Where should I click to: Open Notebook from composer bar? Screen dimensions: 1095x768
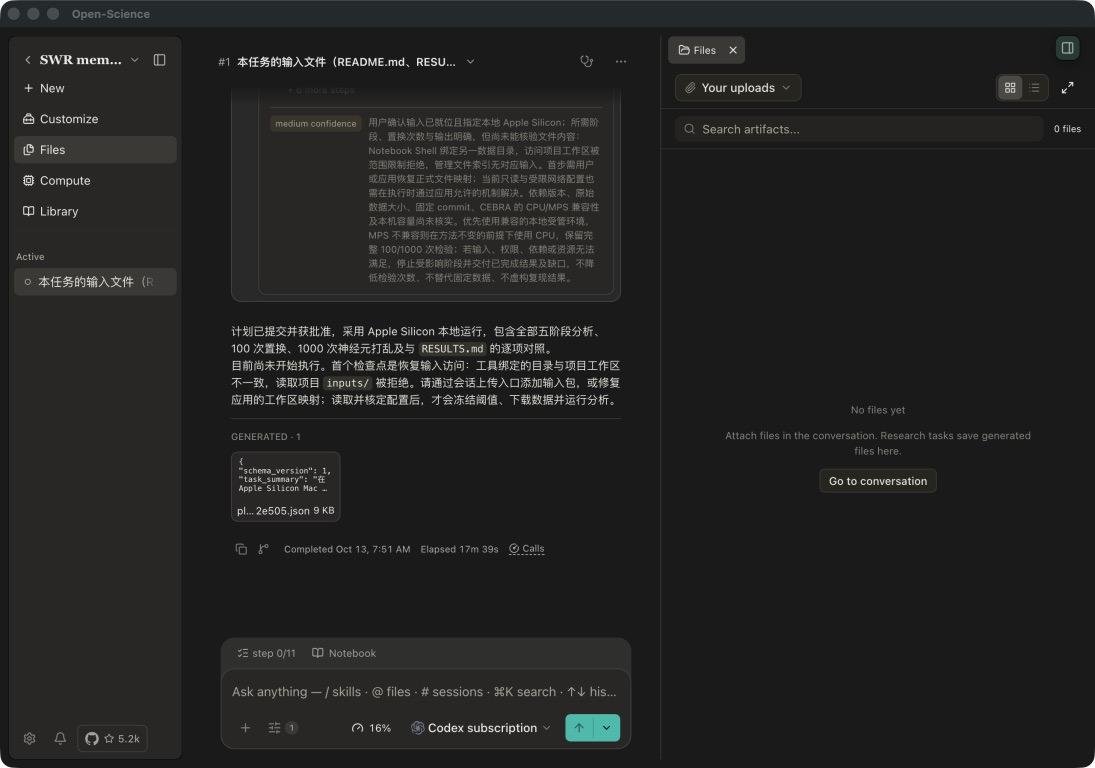(x=344, y=653)
